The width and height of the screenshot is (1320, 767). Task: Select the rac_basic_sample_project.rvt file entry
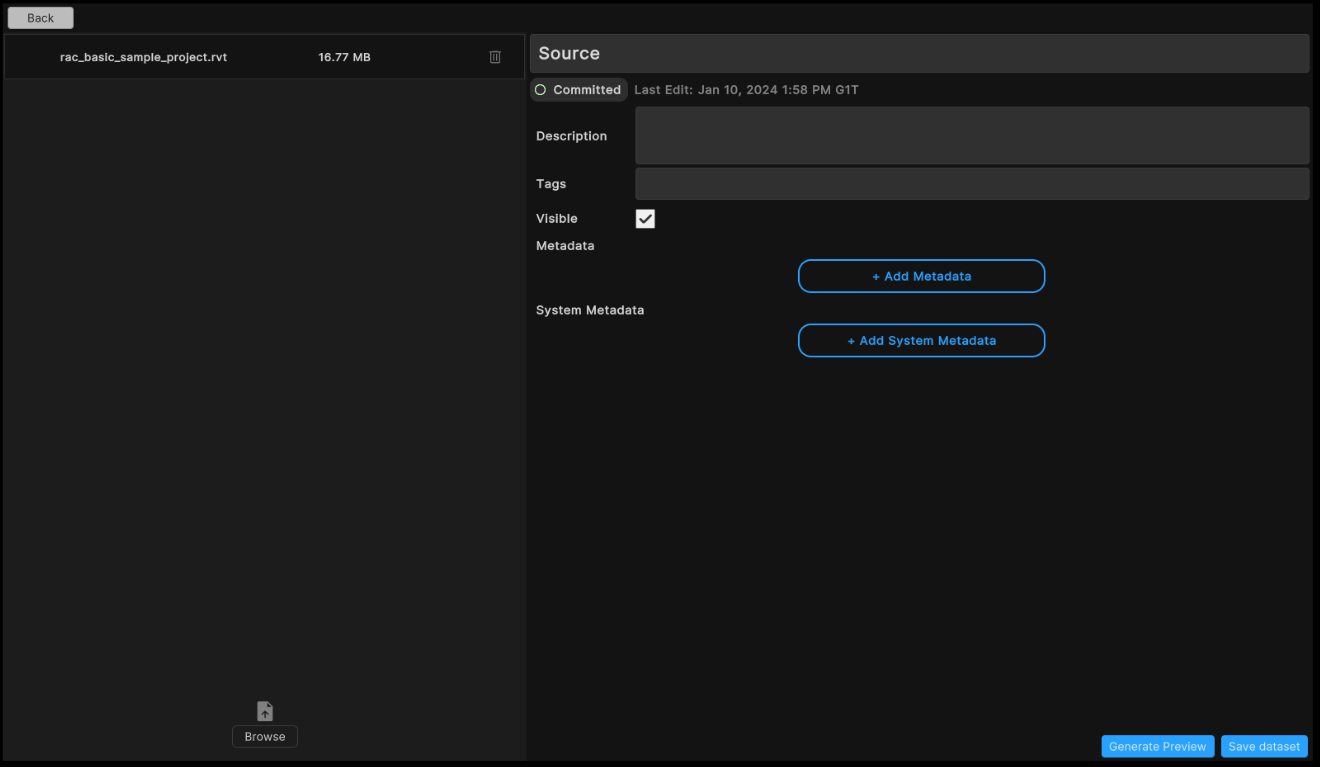point(142,57)
